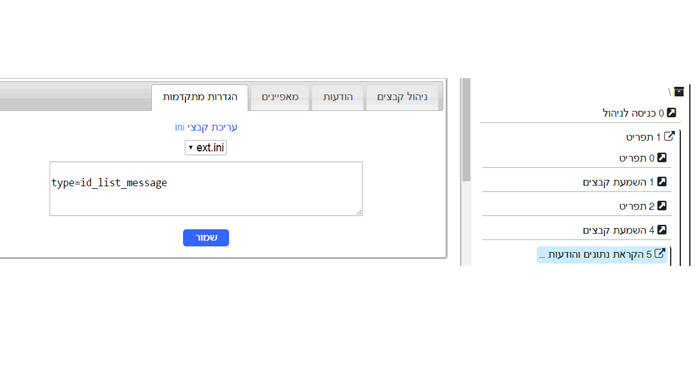Click the icon beside 1 השמעת קבצים
Viewport: 700px width, 380px height.
coord(662,182)
